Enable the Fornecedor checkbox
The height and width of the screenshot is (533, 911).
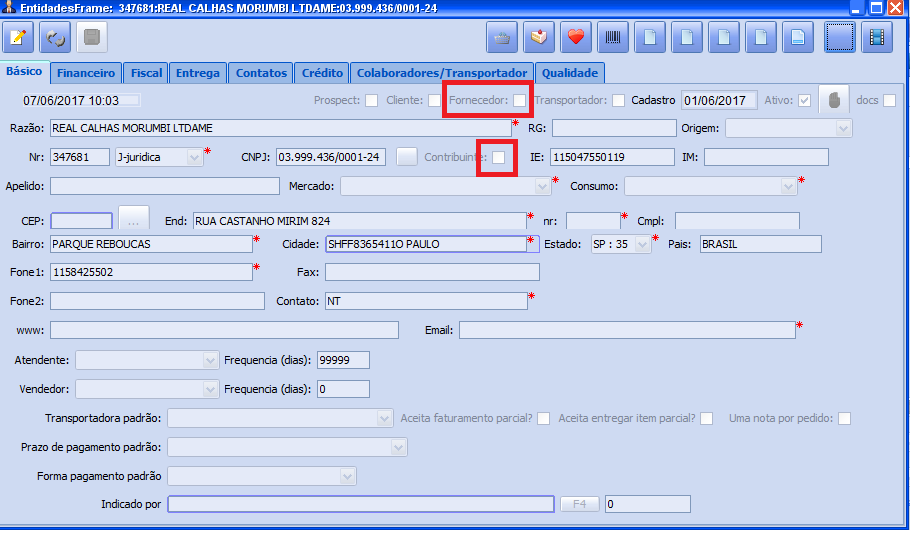(519, 101)
